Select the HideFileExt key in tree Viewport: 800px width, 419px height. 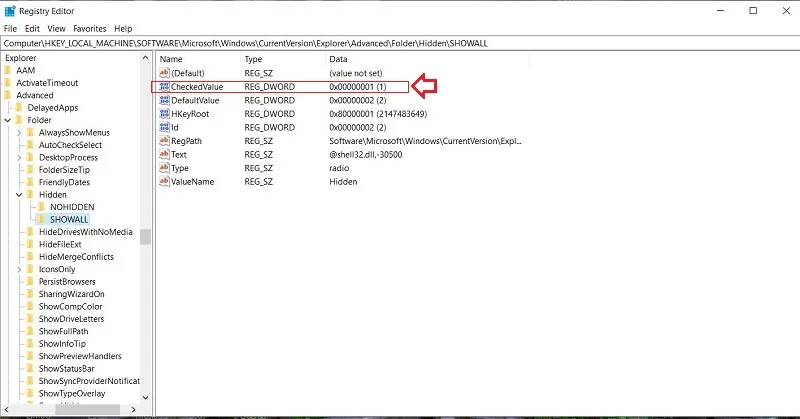(x=60, y=244)
